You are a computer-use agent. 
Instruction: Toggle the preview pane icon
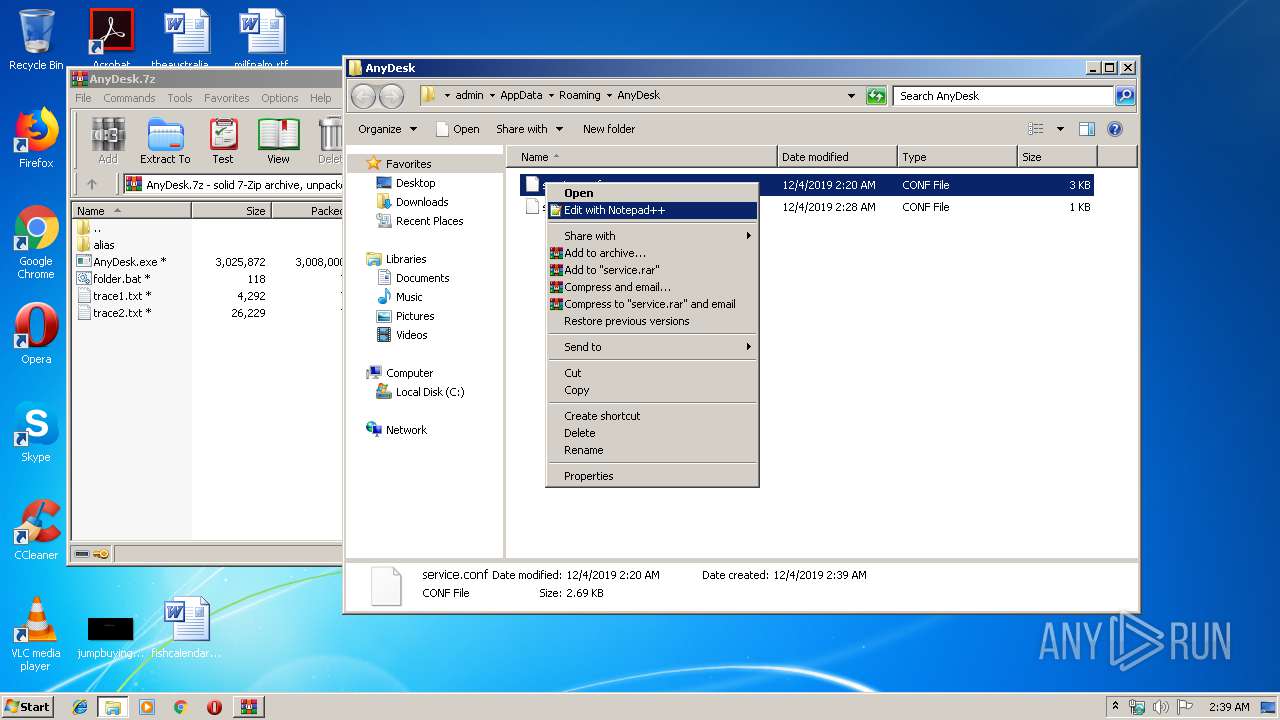pos(1087,129)
